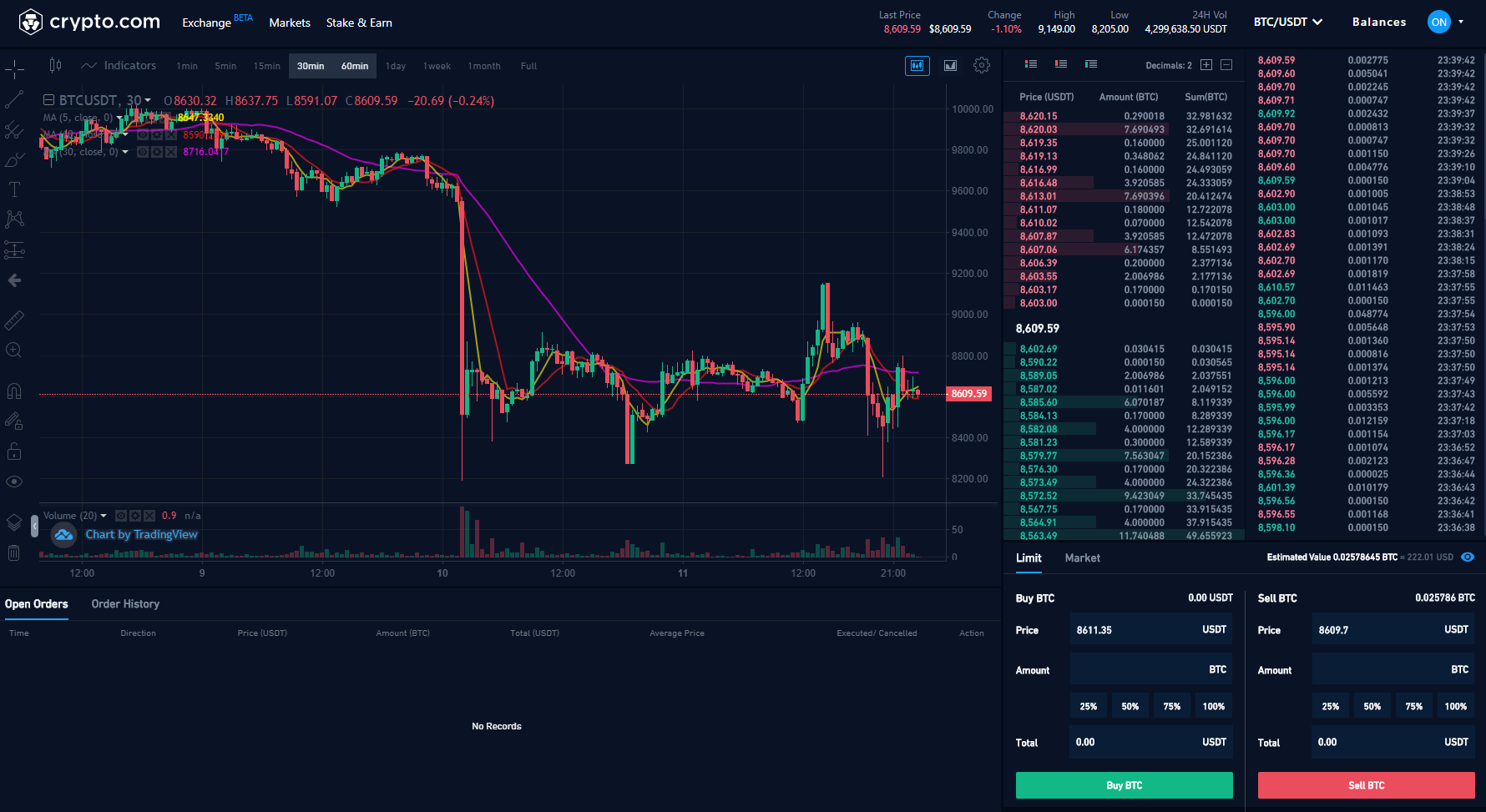Viewport: 1486px width, 812px height.
Task: Select the trend line drawing tool
Action: (x=14, y=99)
